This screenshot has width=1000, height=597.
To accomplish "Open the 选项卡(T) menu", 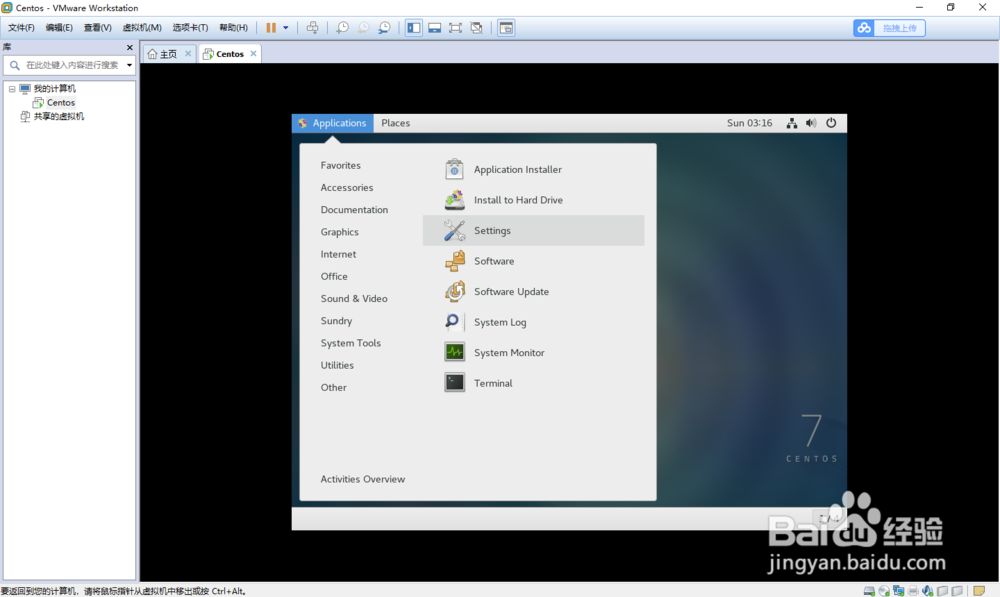I will (190, 27).
